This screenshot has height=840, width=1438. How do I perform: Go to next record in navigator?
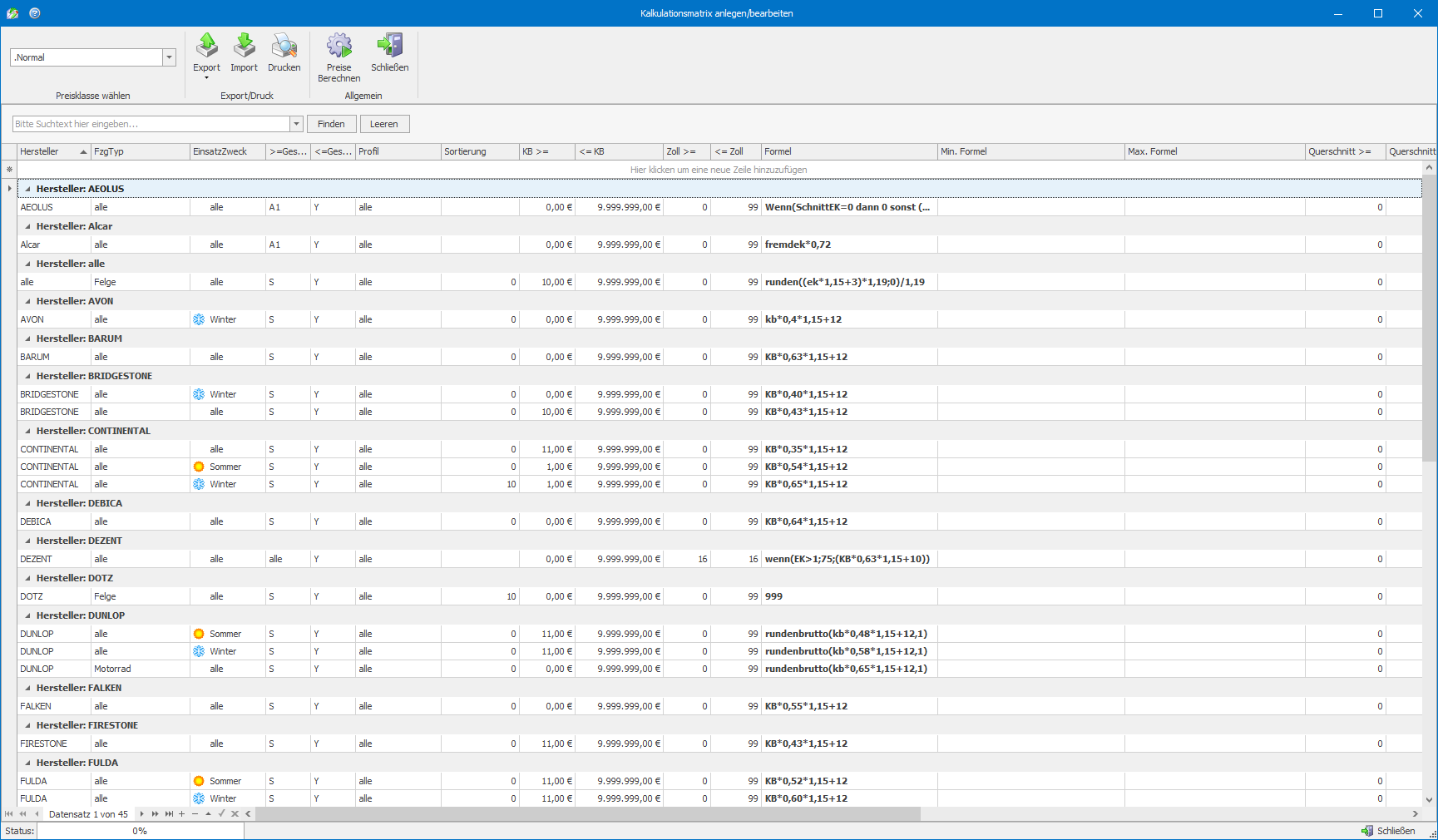click(142, 814)
